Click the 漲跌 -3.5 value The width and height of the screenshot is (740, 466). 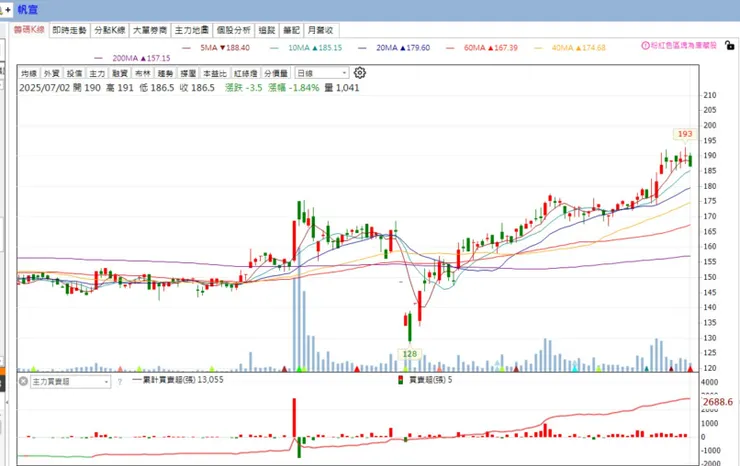244,88
